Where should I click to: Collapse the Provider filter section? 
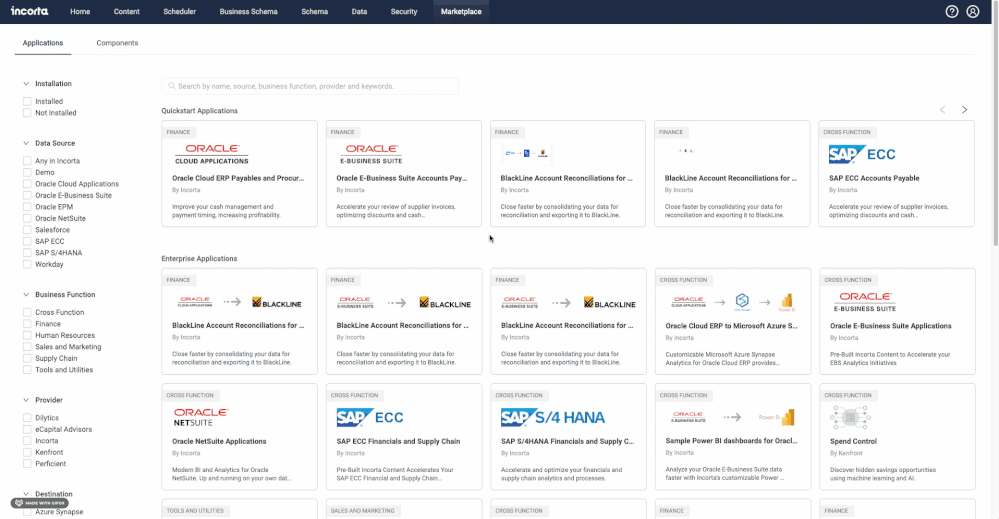(x=26, y=400)
